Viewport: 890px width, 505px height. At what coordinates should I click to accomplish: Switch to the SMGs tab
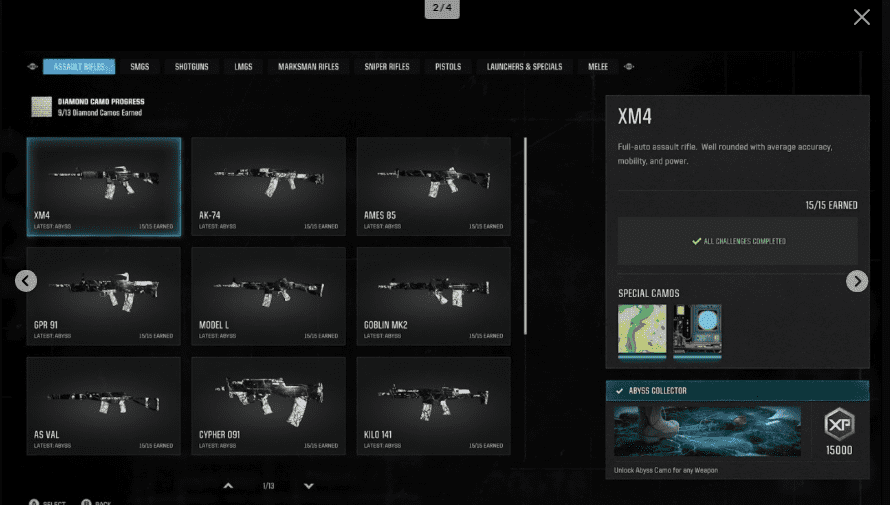tap(139, 67)
